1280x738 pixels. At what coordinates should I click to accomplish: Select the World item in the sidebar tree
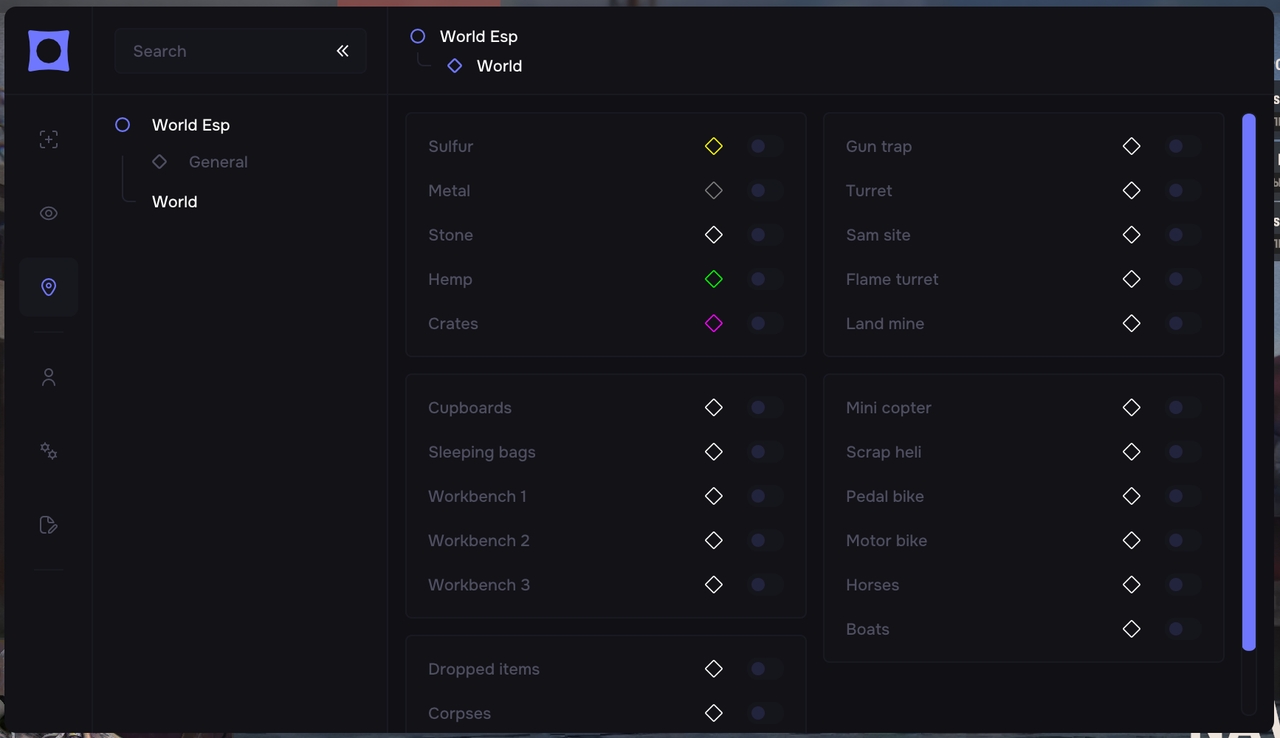click(175, 202)
